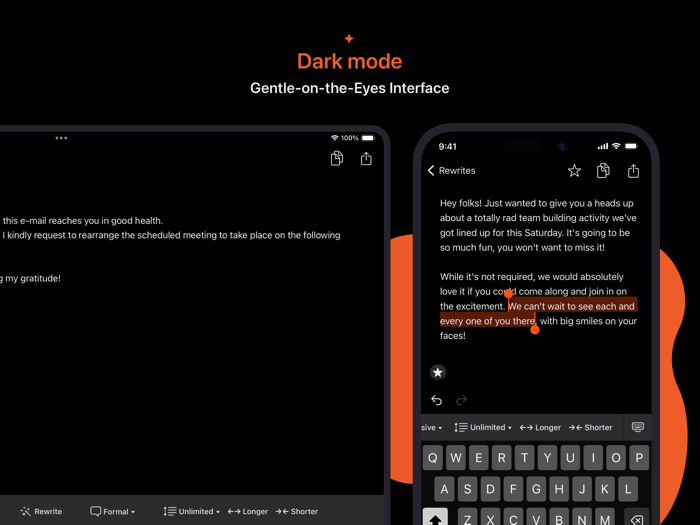700x525 pixels.
Task: Tap the star outline favorite icon on phone
Action: (x=574, y=171)
